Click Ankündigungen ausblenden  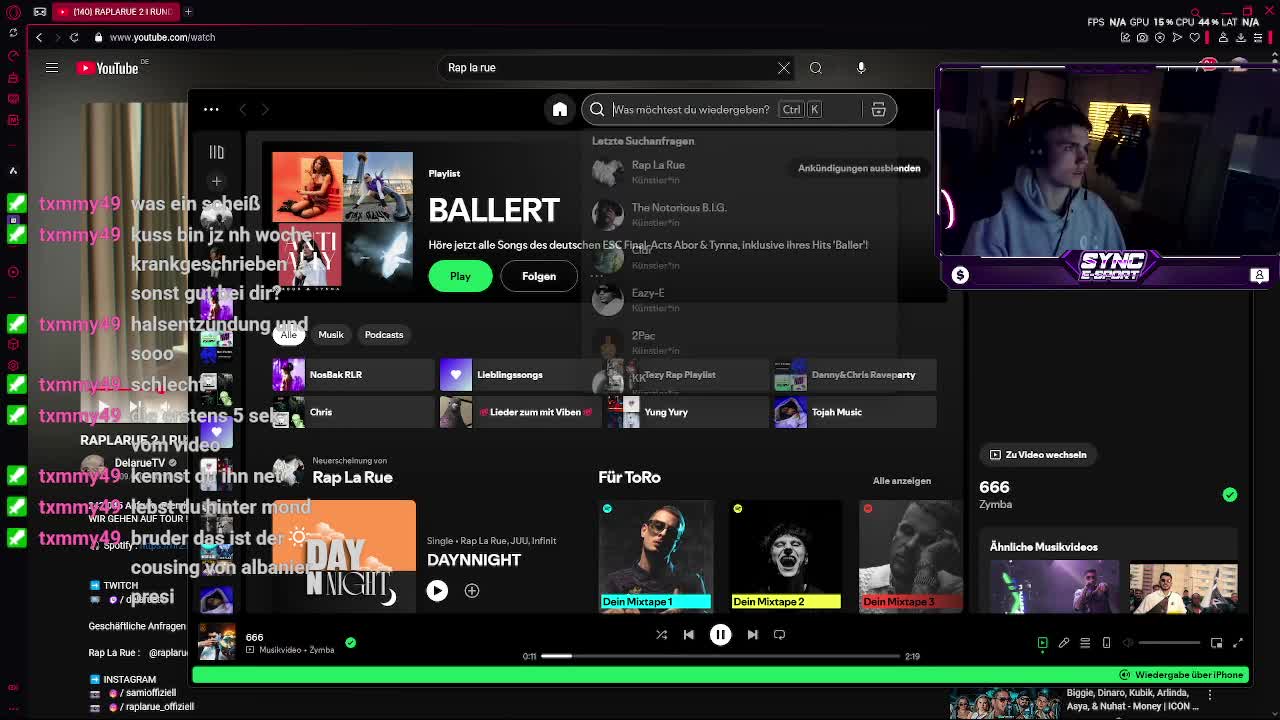(x=859, y=168)
